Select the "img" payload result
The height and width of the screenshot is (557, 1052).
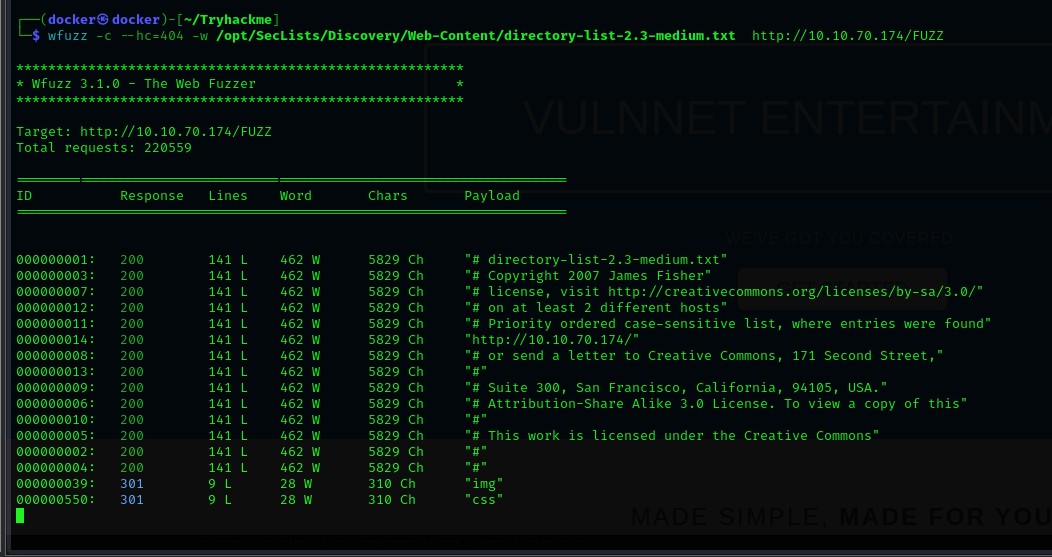[x=484, y=484]
